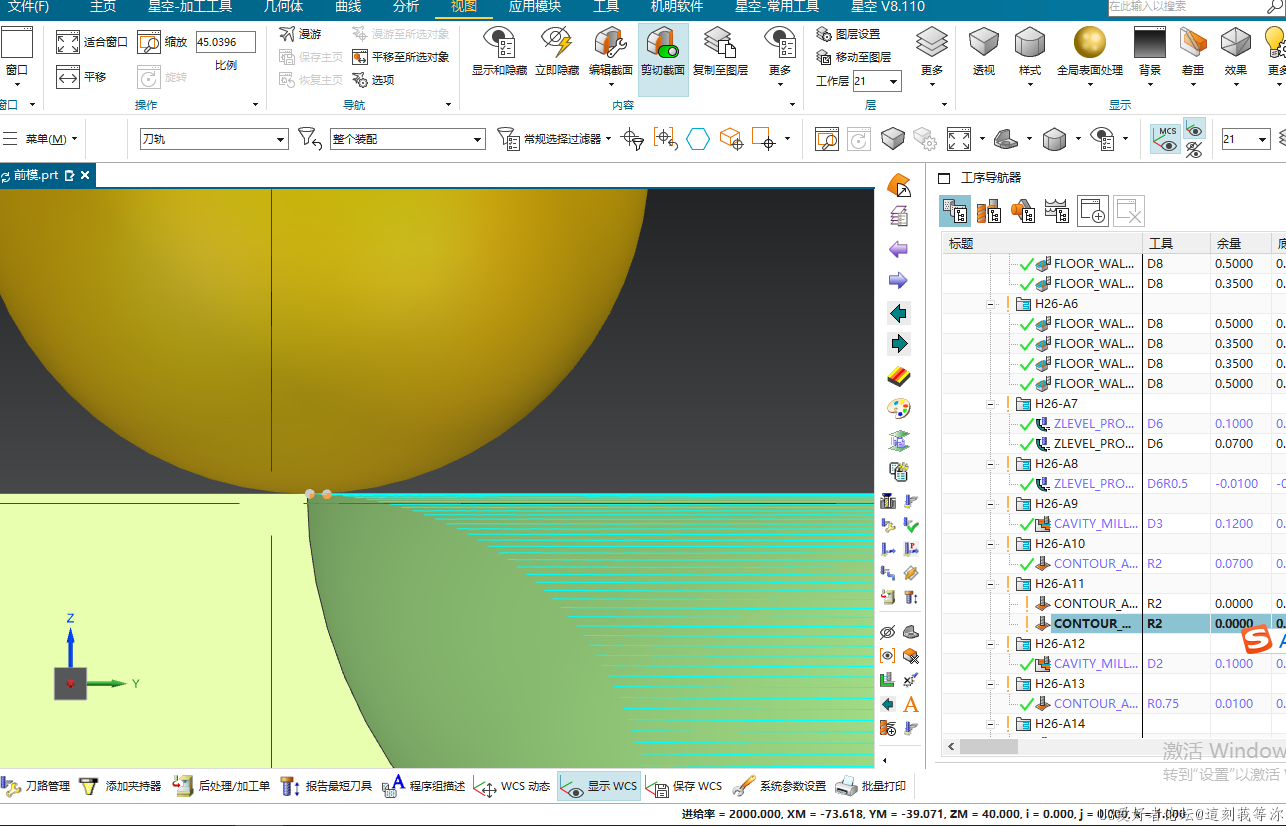Select the CONTOUR_A operation with tool R0.75

[x=1114, y=704]
